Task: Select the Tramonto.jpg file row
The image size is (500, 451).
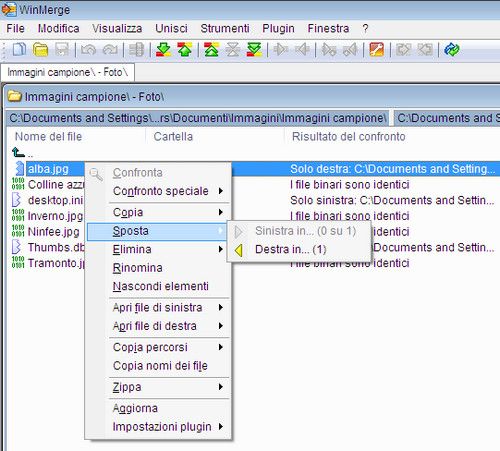Action: (x=48, y=263)
